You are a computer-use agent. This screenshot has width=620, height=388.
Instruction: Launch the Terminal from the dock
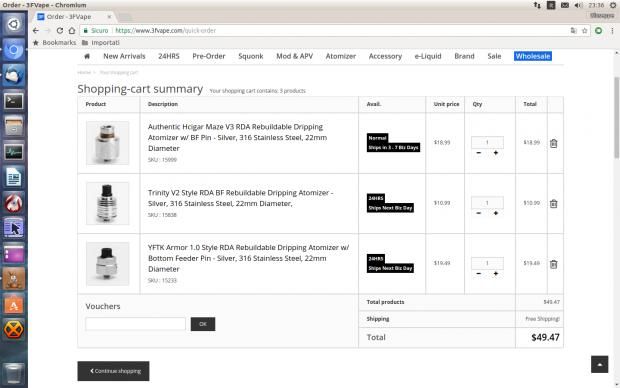(14, 101)
